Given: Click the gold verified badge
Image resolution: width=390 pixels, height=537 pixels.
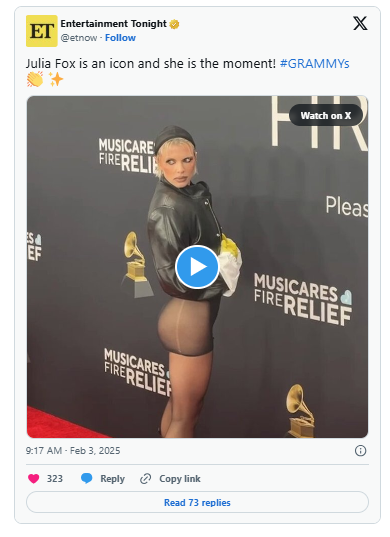Looking at the screenshot, I should [174, 24].
